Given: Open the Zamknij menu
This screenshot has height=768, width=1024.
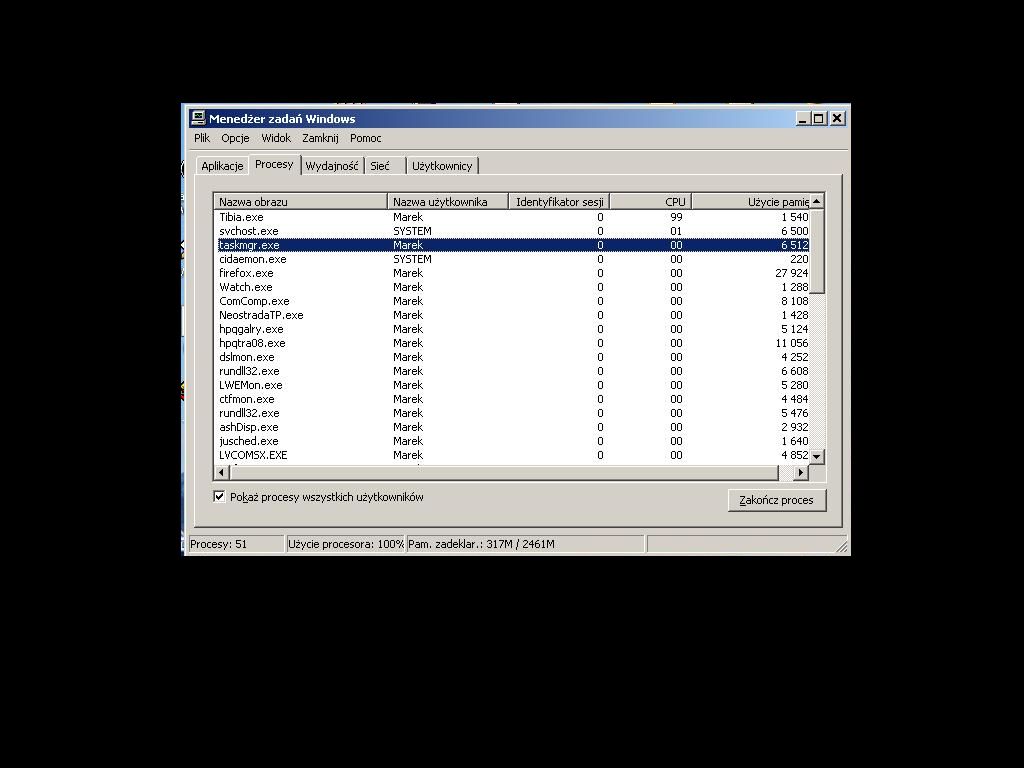Looking at the screenshot, I should coord(320,138).
